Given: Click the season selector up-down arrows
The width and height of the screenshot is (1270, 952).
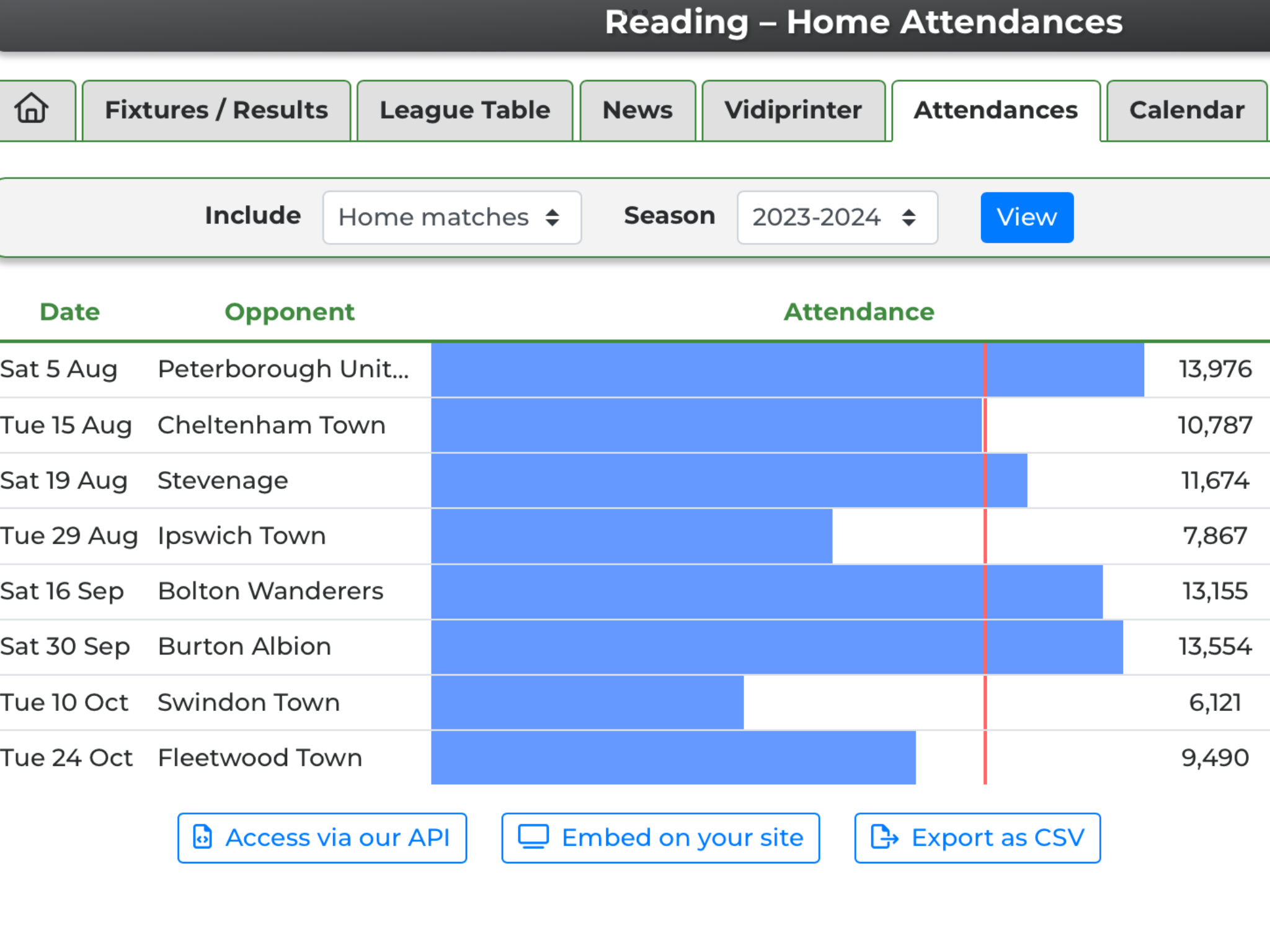Looking at the screenshot, I should click(908, 218).
